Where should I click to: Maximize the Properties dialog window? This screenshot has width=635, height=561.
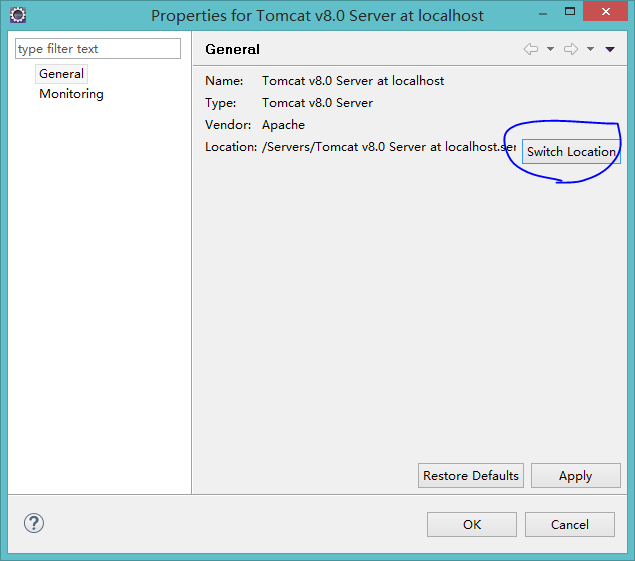coord(570,11)
